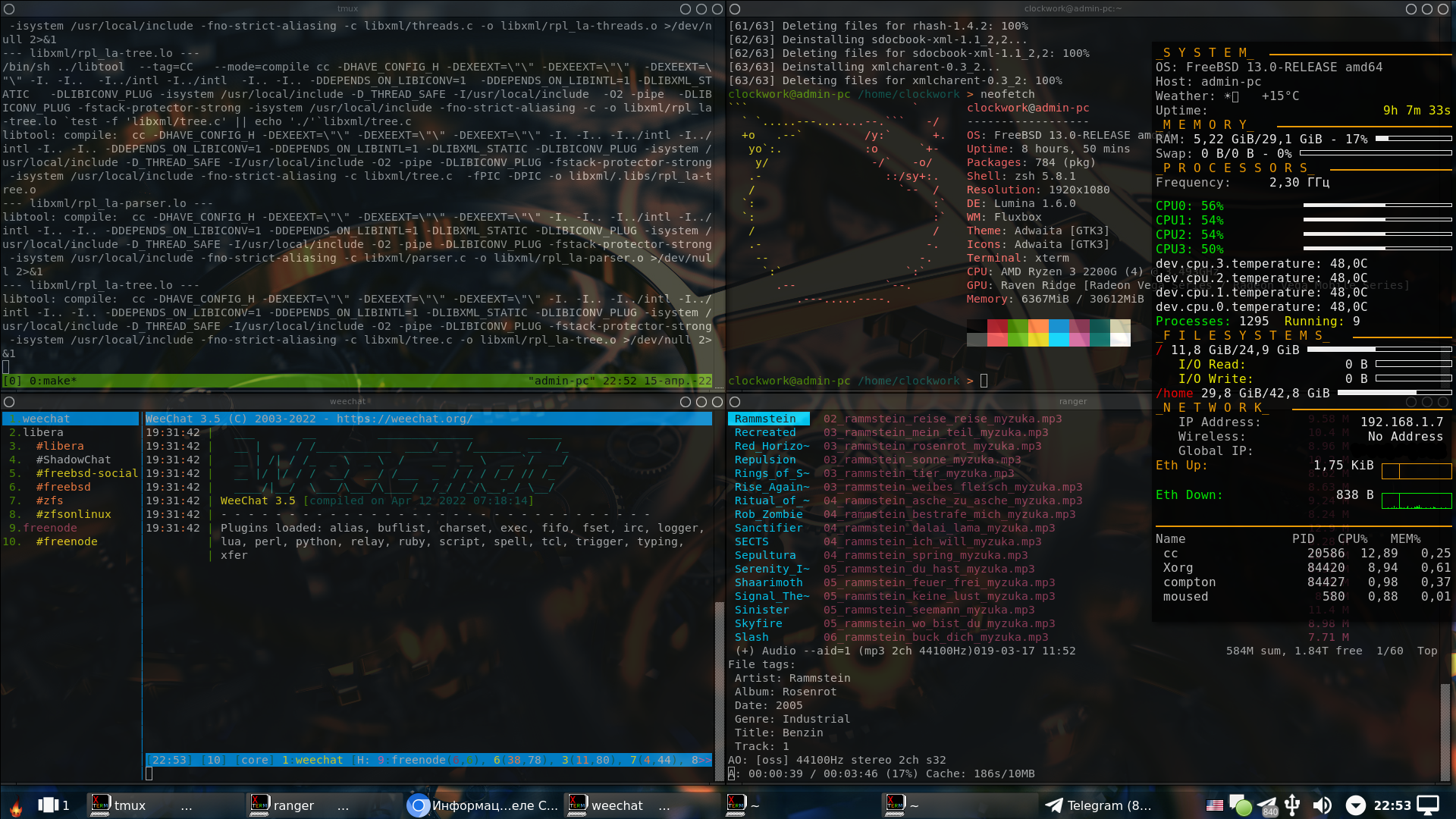Screen dimensions: 1456x819
Task: Open the volume speaker tray icon
Action: 1322,805
